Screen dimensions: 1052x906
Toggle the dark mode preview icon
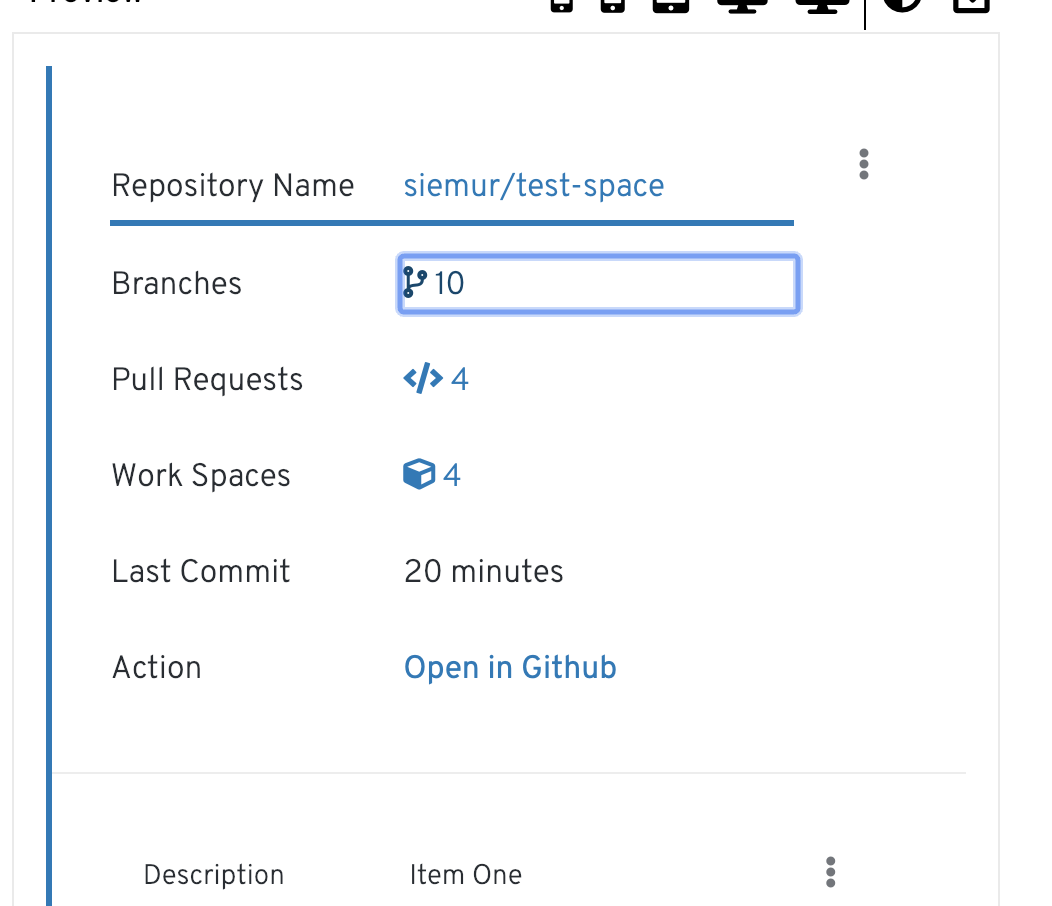(x=903, y=10)
